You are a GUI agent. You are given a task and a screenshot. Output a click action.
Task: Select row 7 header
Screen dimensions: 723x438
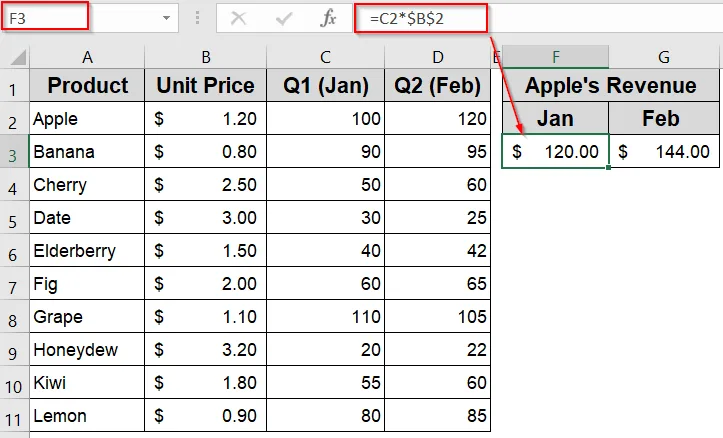pyautogui.click(x=15, y=284)
